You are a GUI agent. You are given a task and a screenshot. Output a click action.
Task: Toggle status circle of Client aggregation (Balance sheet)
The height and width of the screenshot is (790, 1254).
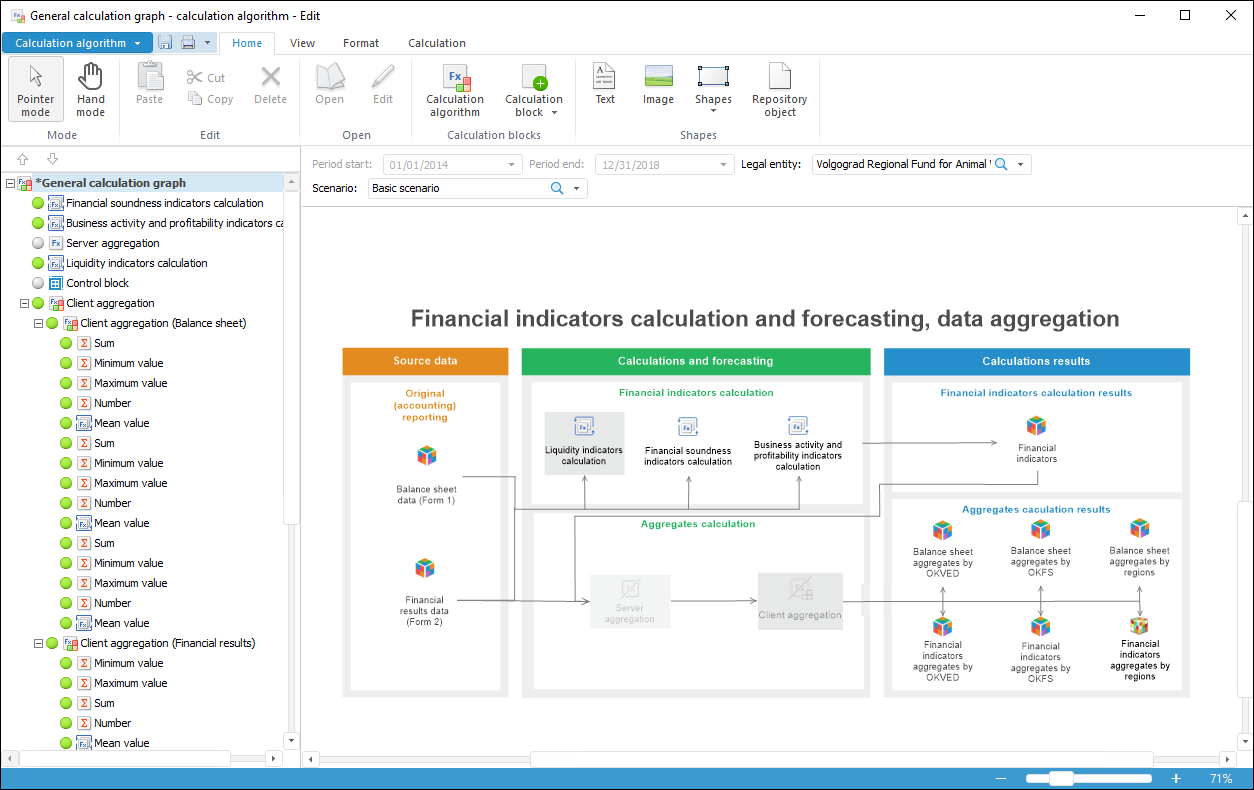(52, 323)
